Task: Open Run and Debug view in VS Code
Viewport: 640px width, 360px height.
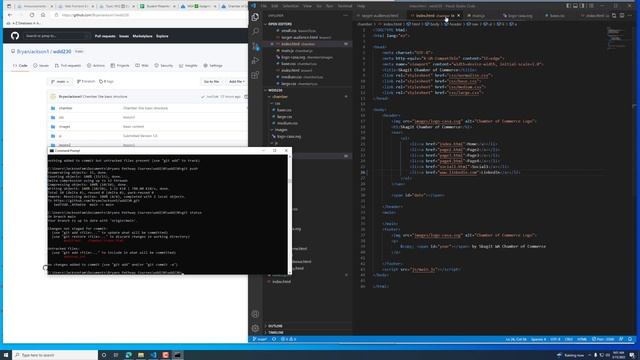Action: (x=256, y=61)
